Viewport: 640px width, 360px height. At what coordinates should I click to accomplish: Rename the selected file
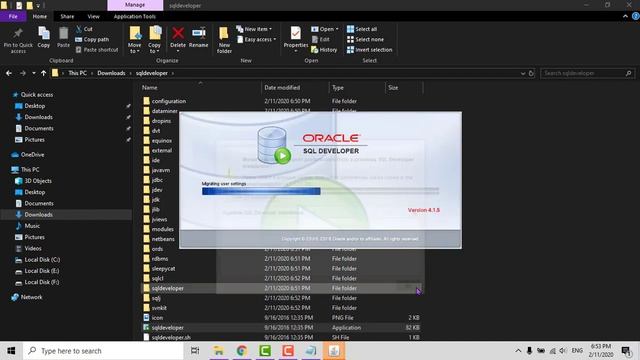click(199, 38)
